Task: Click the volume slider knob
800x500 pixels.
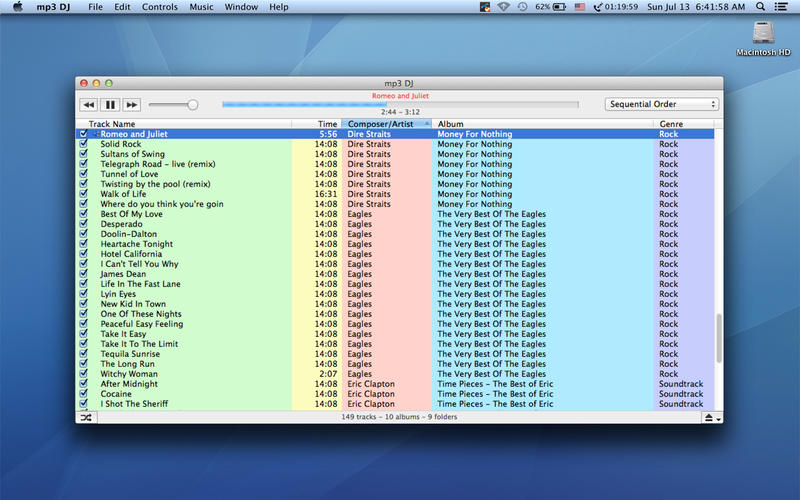Action: 192,104
